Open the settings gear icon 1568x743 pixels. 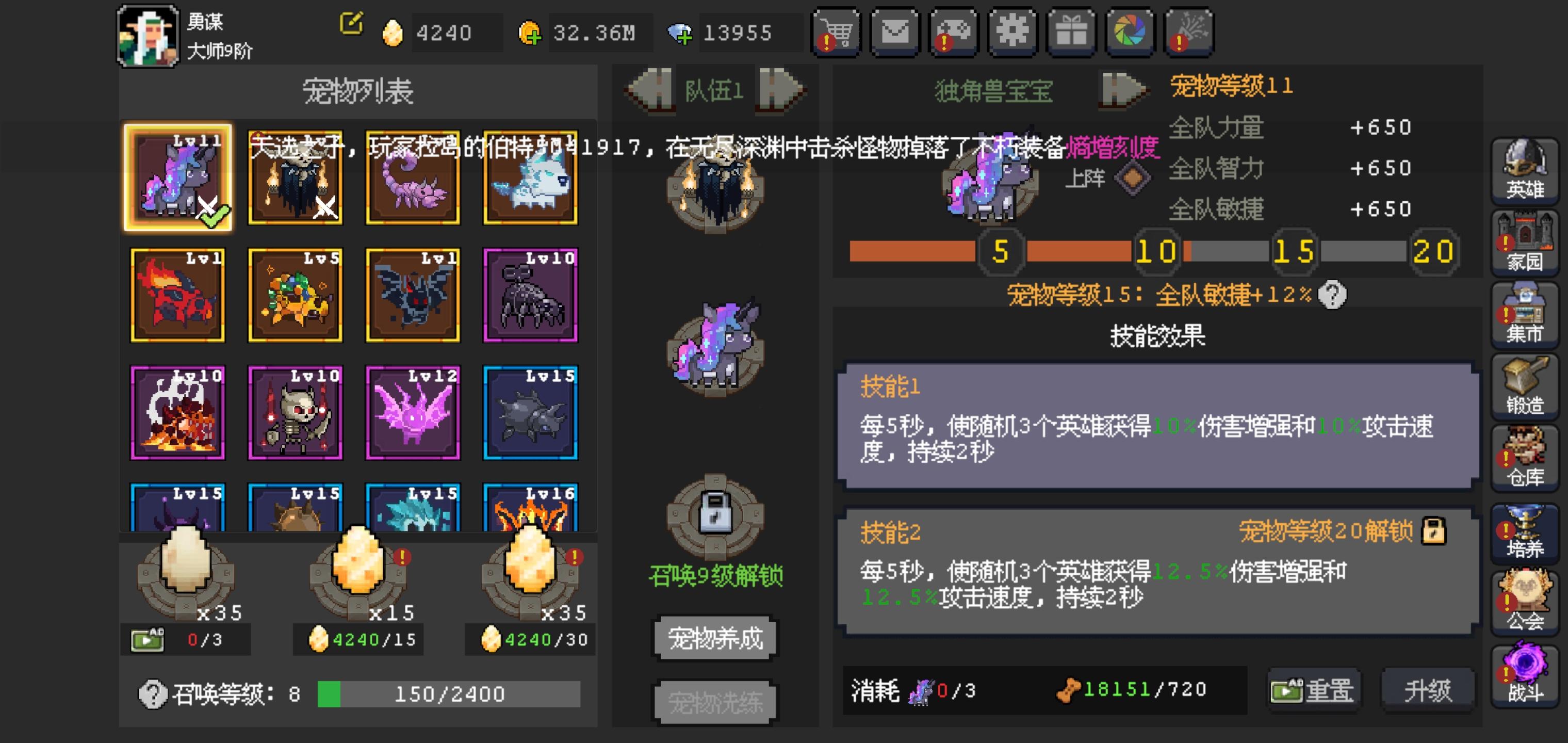(1011, 33)
